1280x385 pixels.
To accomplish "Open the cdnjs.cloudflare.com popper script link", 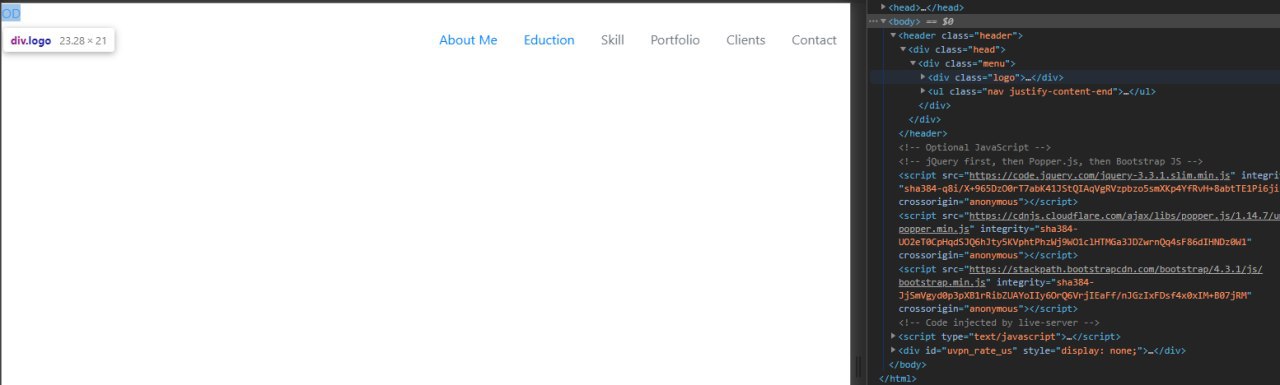I will (1124, 215).
